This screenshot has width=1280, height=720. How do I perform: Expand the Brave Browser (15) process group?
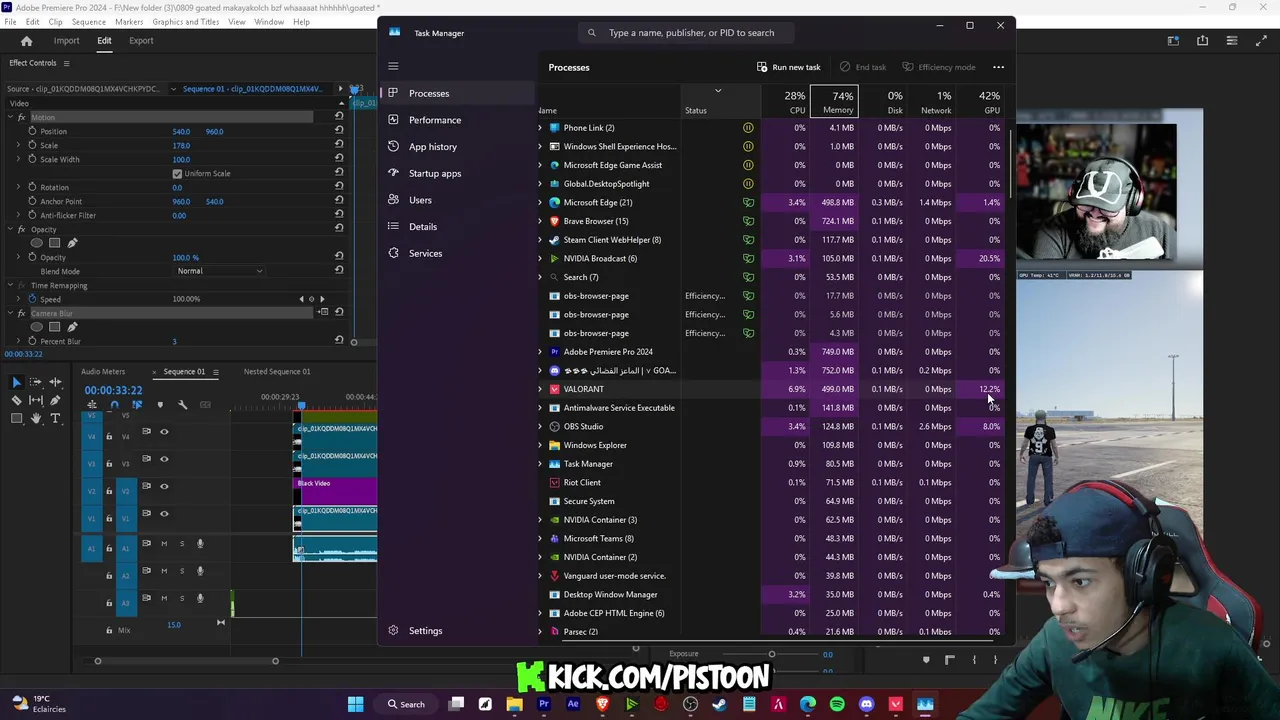(540, 221)
